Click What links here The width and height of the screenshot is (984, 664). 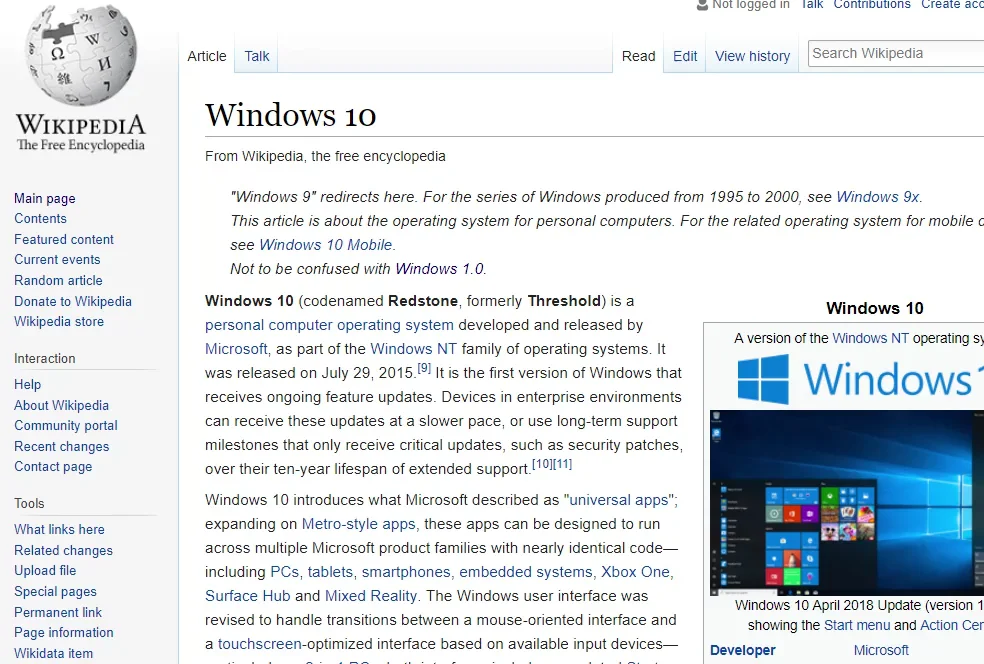tap(60, 529)
